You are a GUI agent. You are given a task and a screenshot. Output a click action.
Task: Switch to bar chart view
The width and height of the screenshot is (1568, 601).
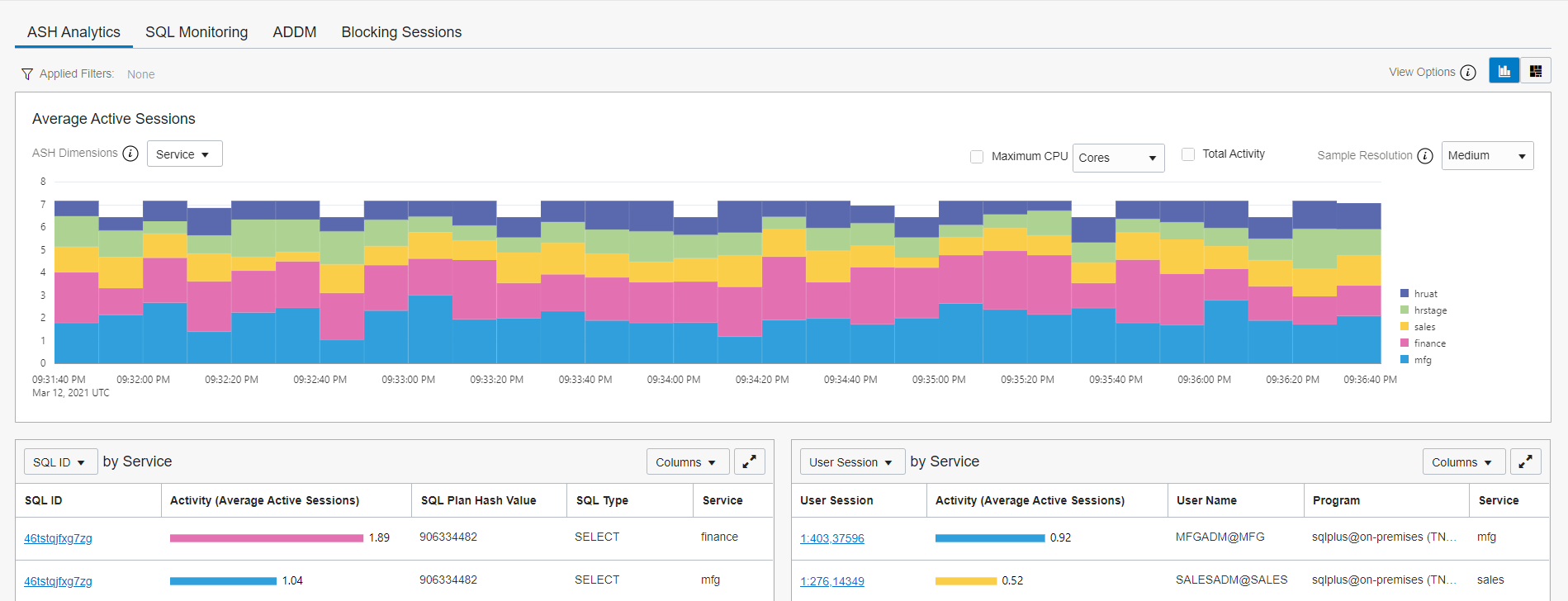click(1504, 71)
